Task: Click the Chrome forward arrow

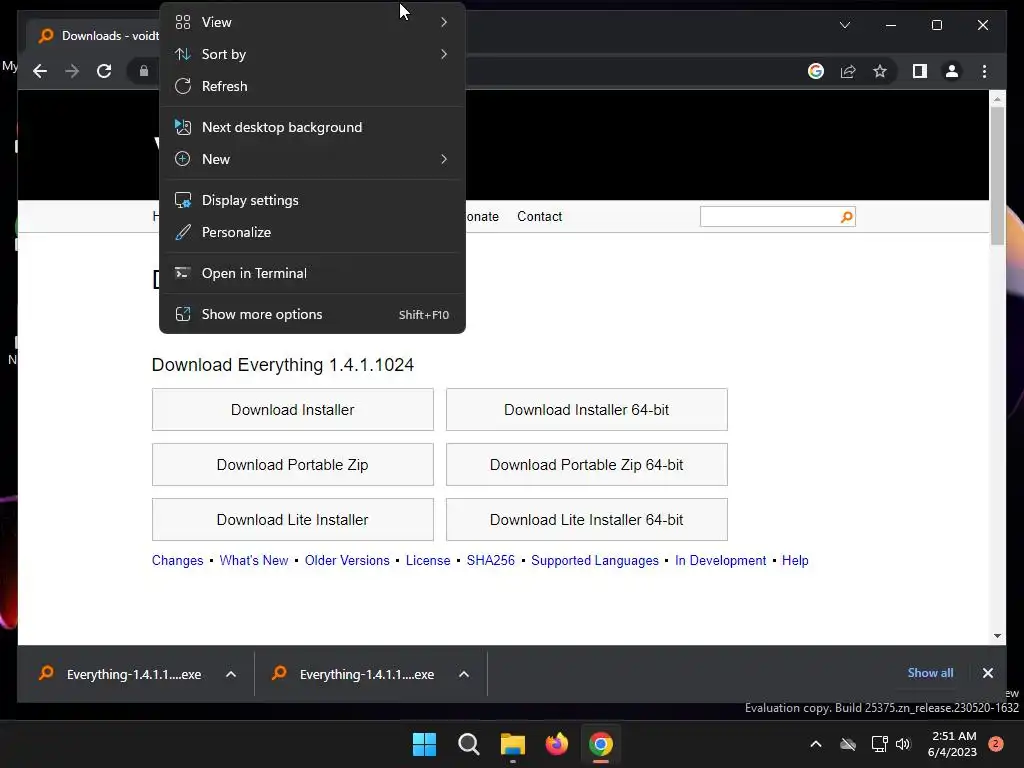Action: point(72,71)
